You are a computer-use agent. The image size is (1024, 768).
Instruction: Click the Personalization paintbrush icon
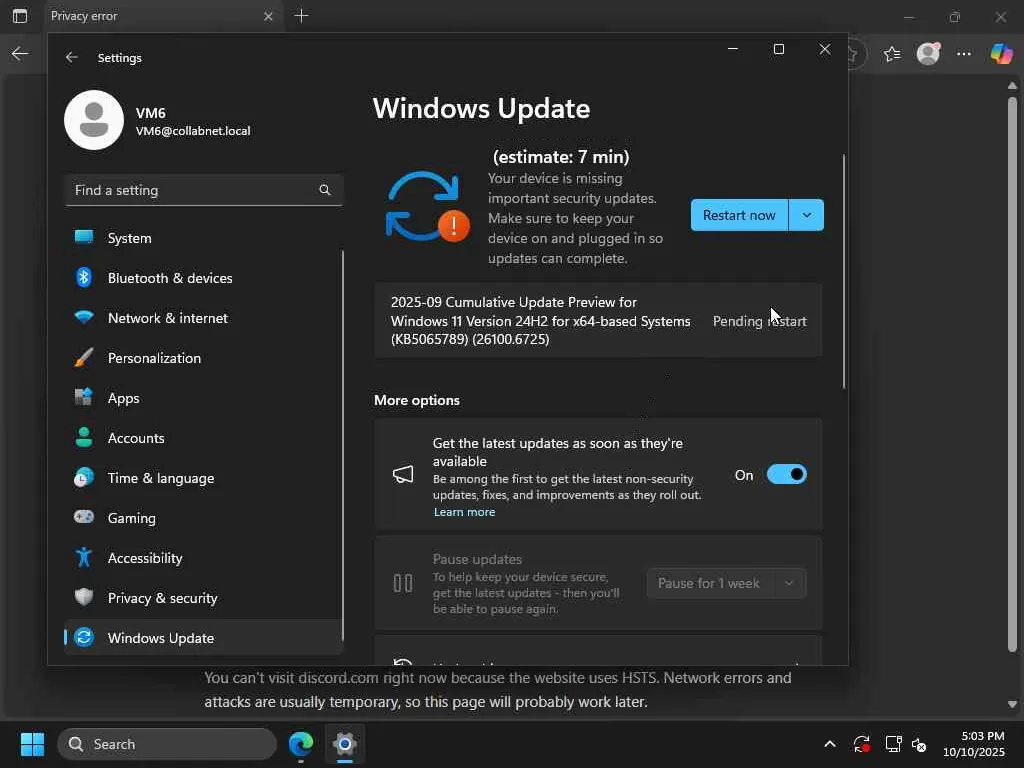[x=84, y=357]
